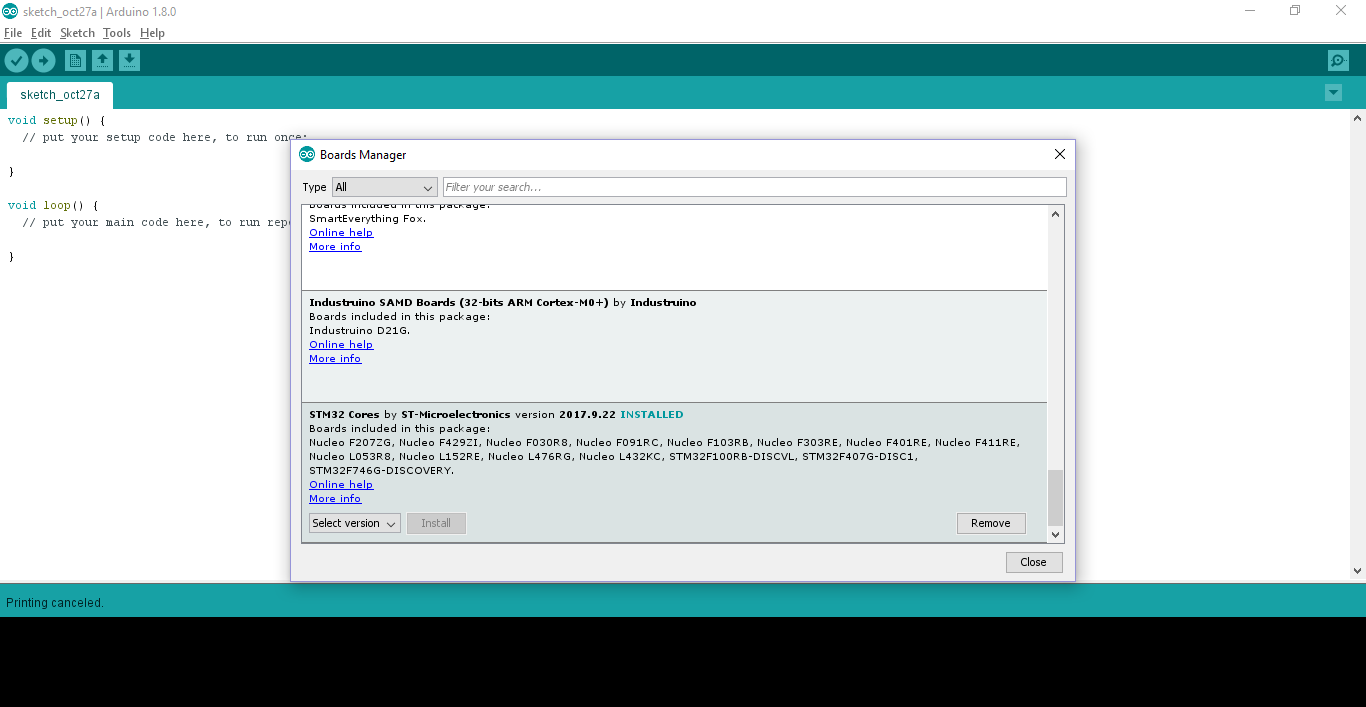Select the Verify sketch checkmark icon

17,60
